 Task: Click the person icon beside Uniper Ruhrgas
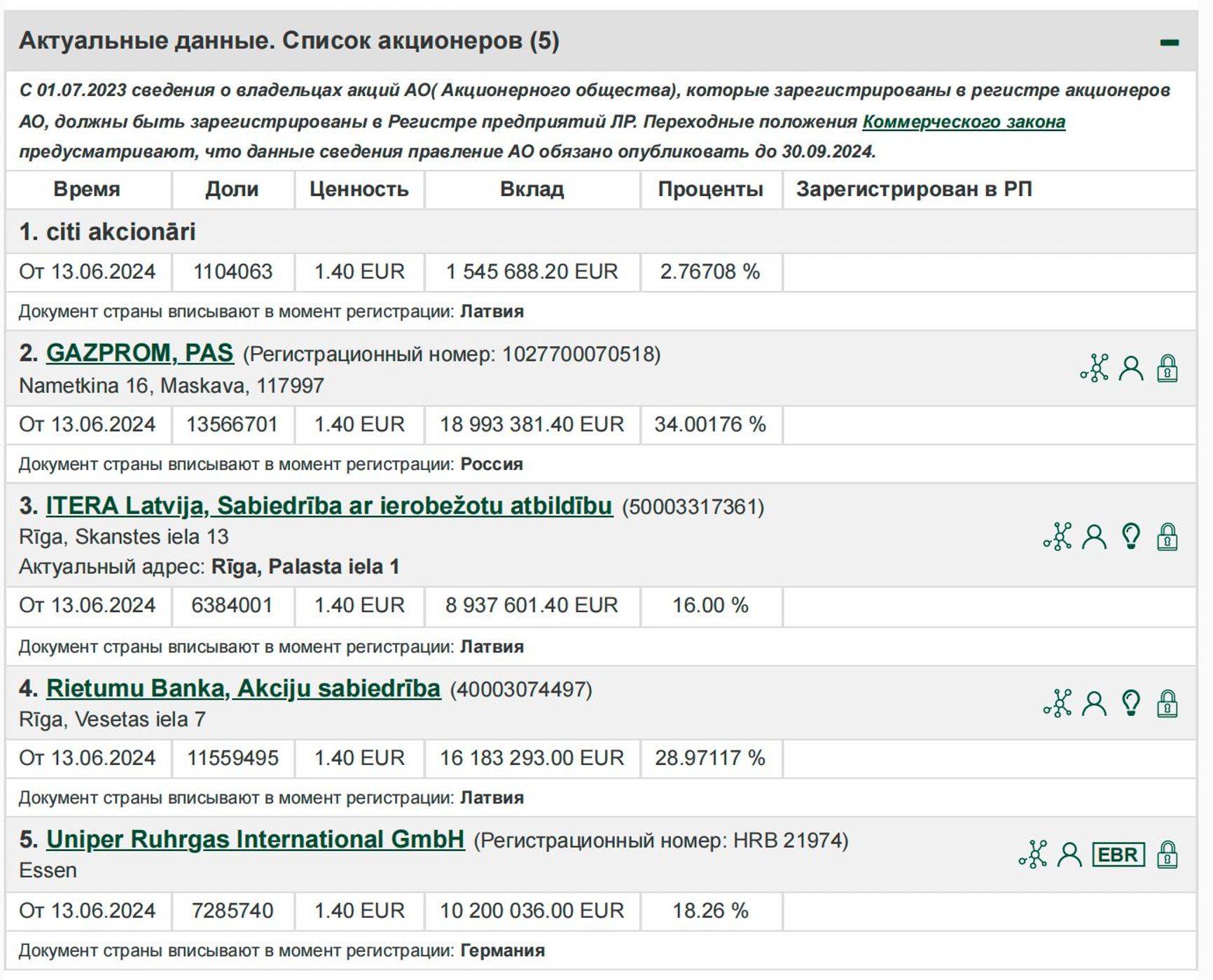[x=1069, y=854]
